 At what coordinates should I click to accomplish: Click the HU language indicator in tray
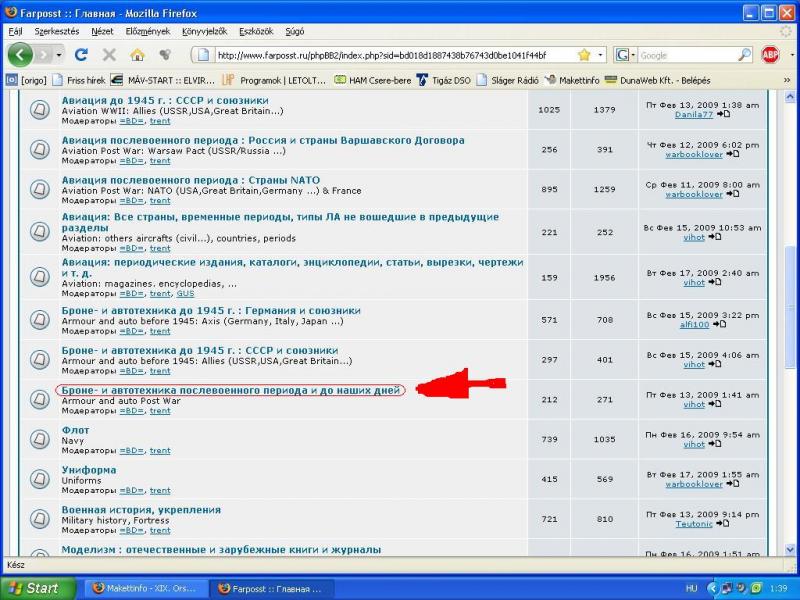click(691, 589)
